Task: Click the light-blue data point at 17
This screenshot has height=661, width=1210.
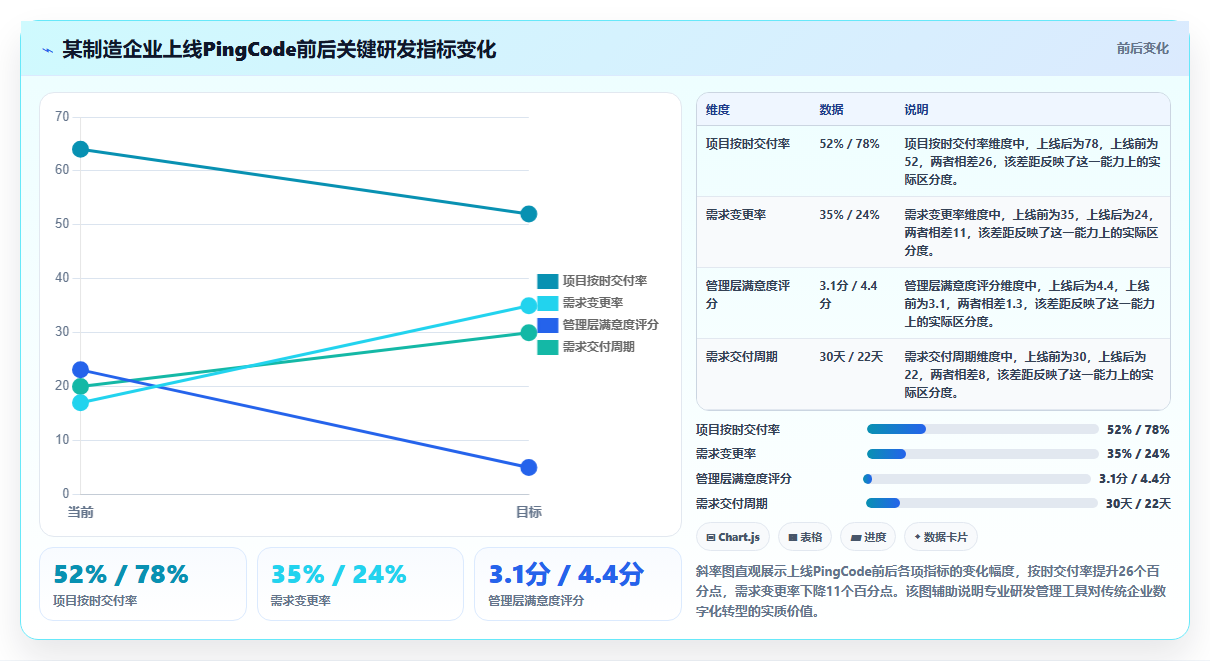Action: 81,403
